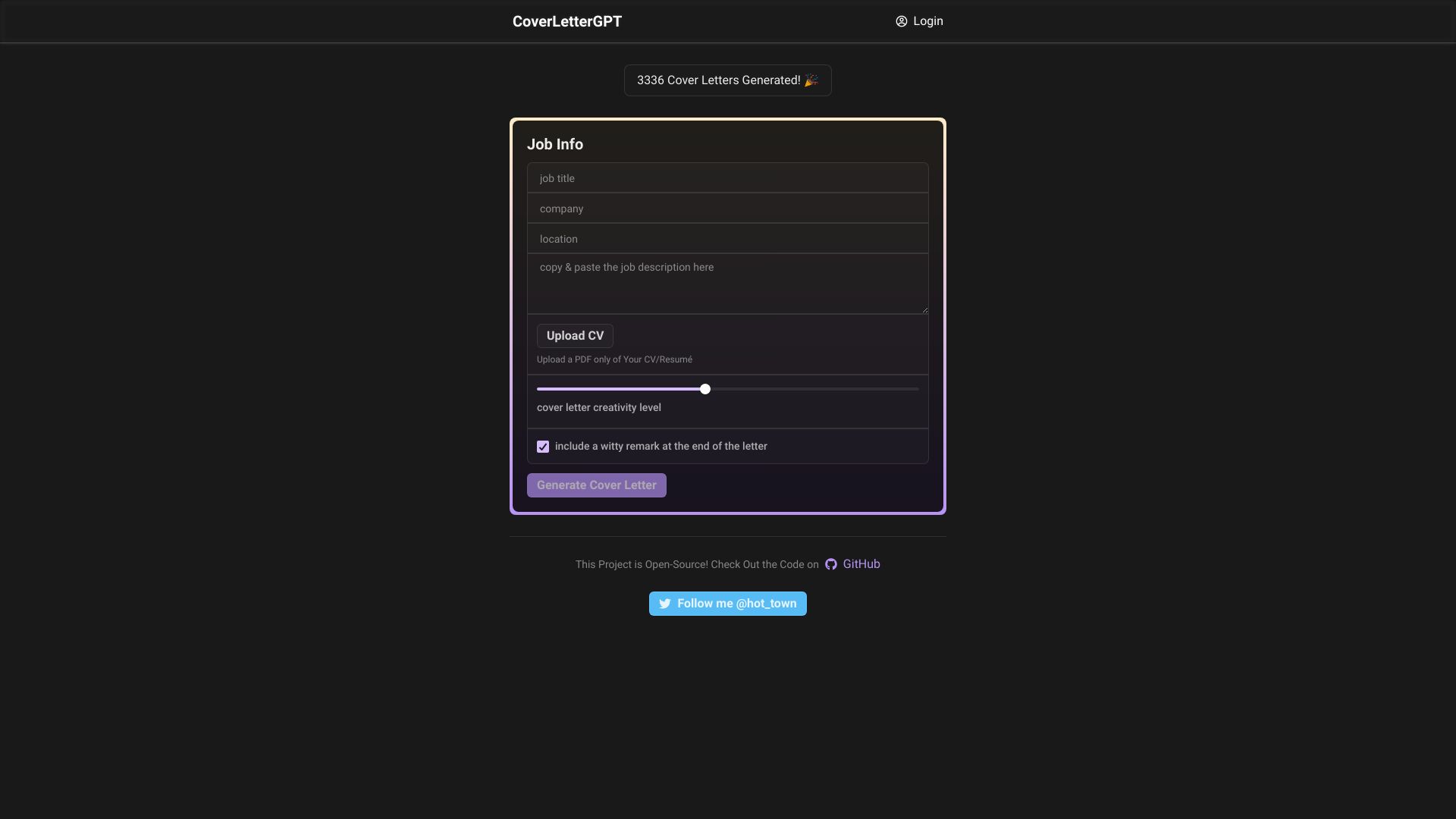Follow @hot_town on Twitter

click(x=727, y=603)
